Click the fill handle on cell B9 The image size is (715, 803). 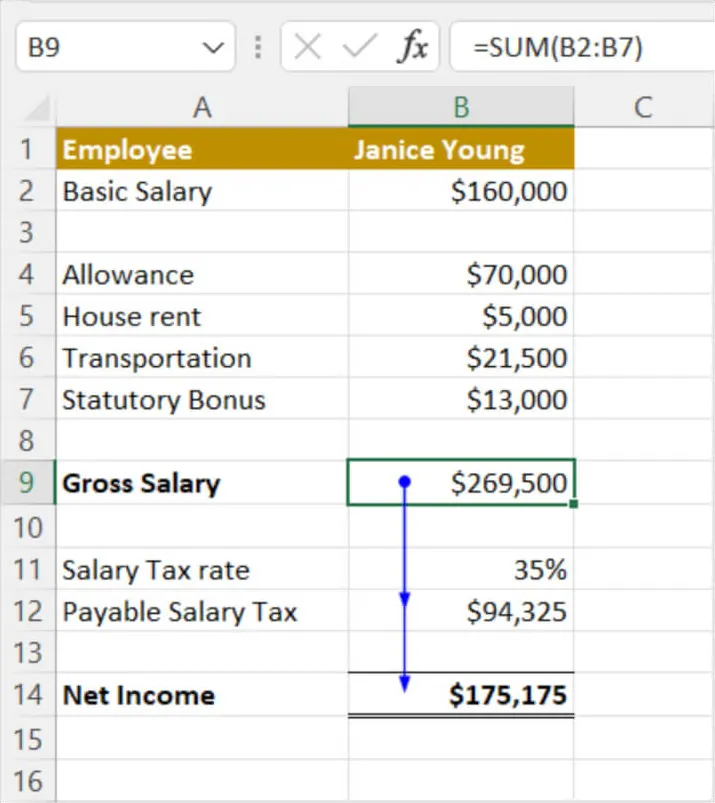coord(574,504)
